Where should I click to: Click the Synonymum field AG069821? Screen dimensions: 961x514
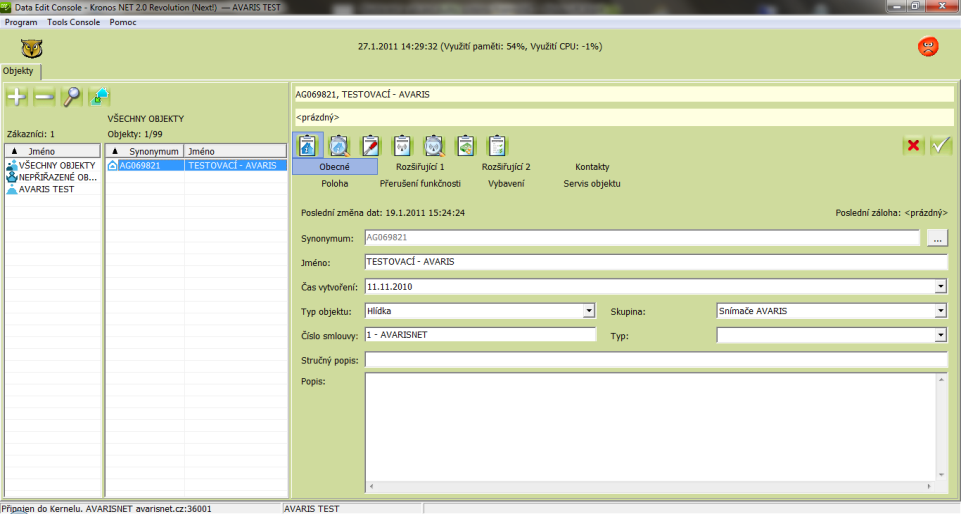pos(642,238)
